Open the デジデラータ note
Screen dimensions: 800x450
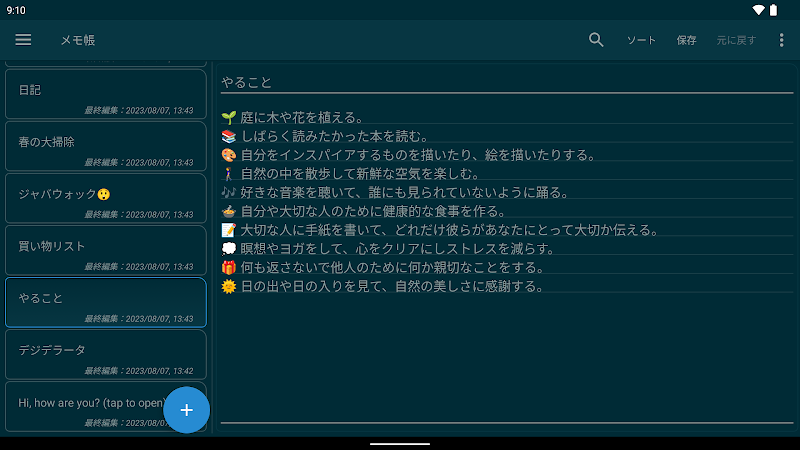point(105,354)
